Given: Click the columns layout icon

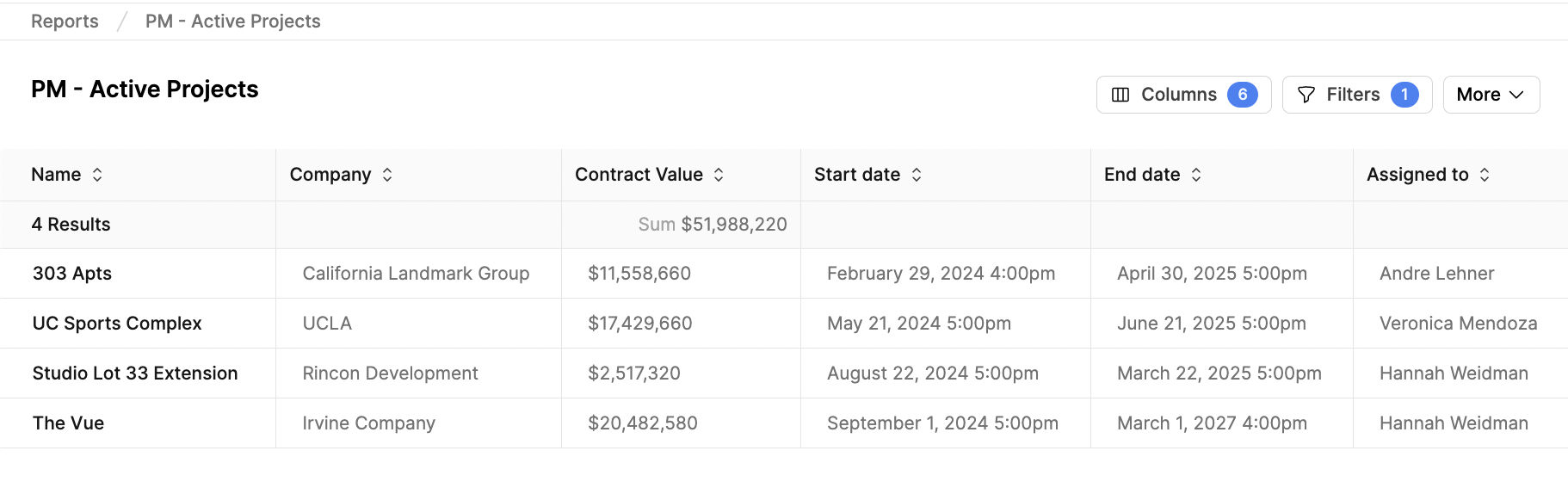Looking at the screenshot, I should [1120, 95].
